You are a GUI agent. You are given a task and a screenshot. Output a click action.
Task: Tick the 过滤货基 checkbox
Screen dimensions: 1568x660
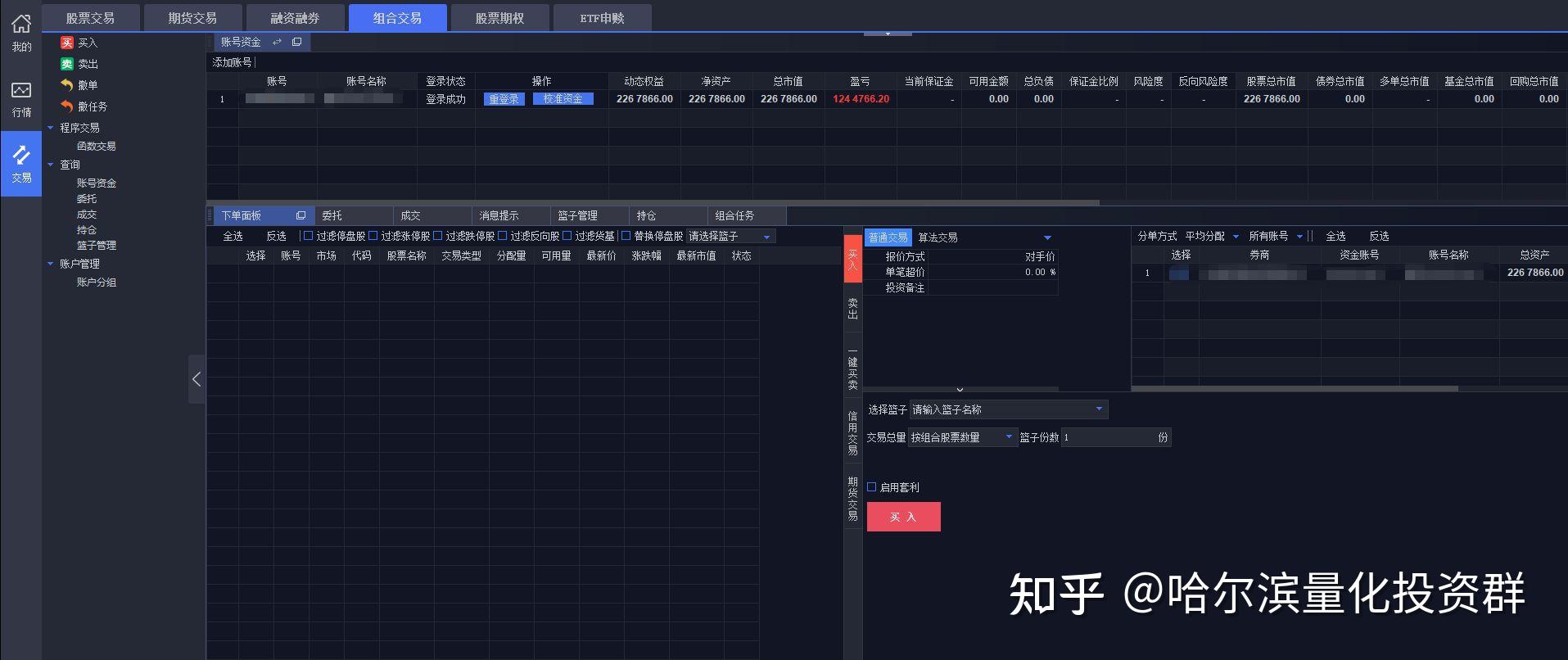pos(567,236)
